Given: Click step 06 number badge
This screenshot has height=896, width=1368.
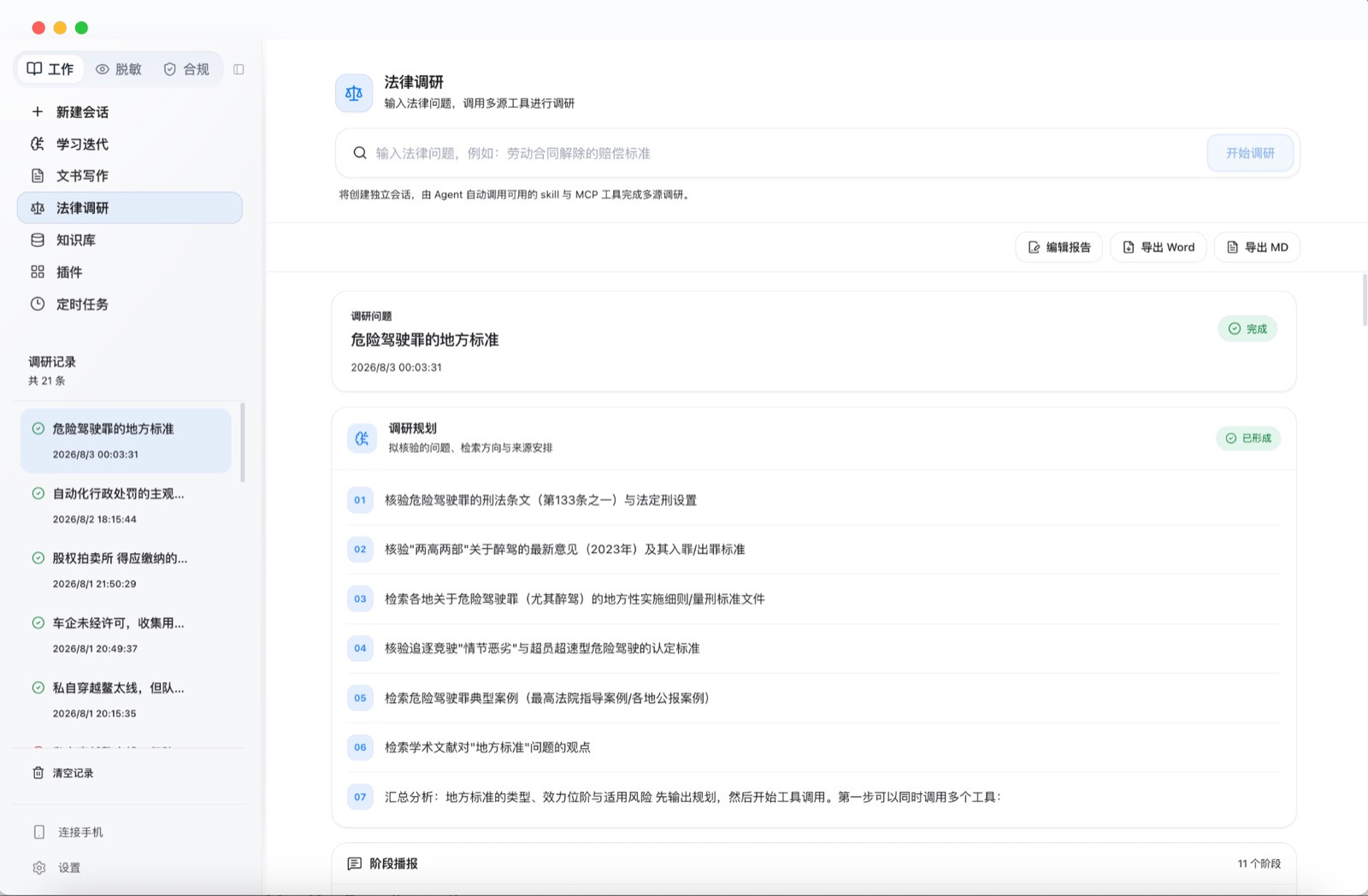Looking at the screenshot, I should pyautogui.click(x=360, y=747).
